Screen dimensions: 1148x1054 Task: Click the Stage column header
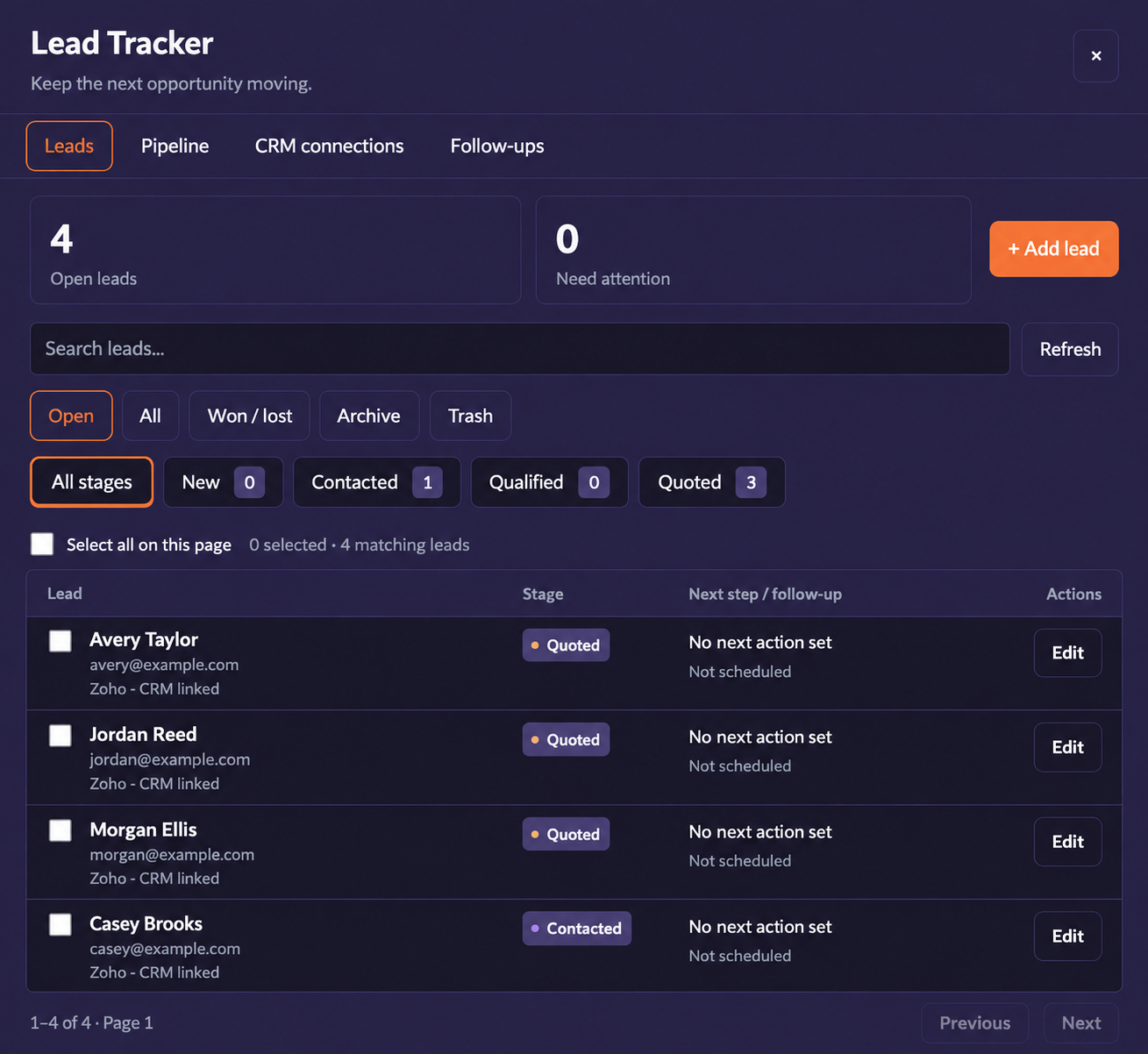point(543,594)
